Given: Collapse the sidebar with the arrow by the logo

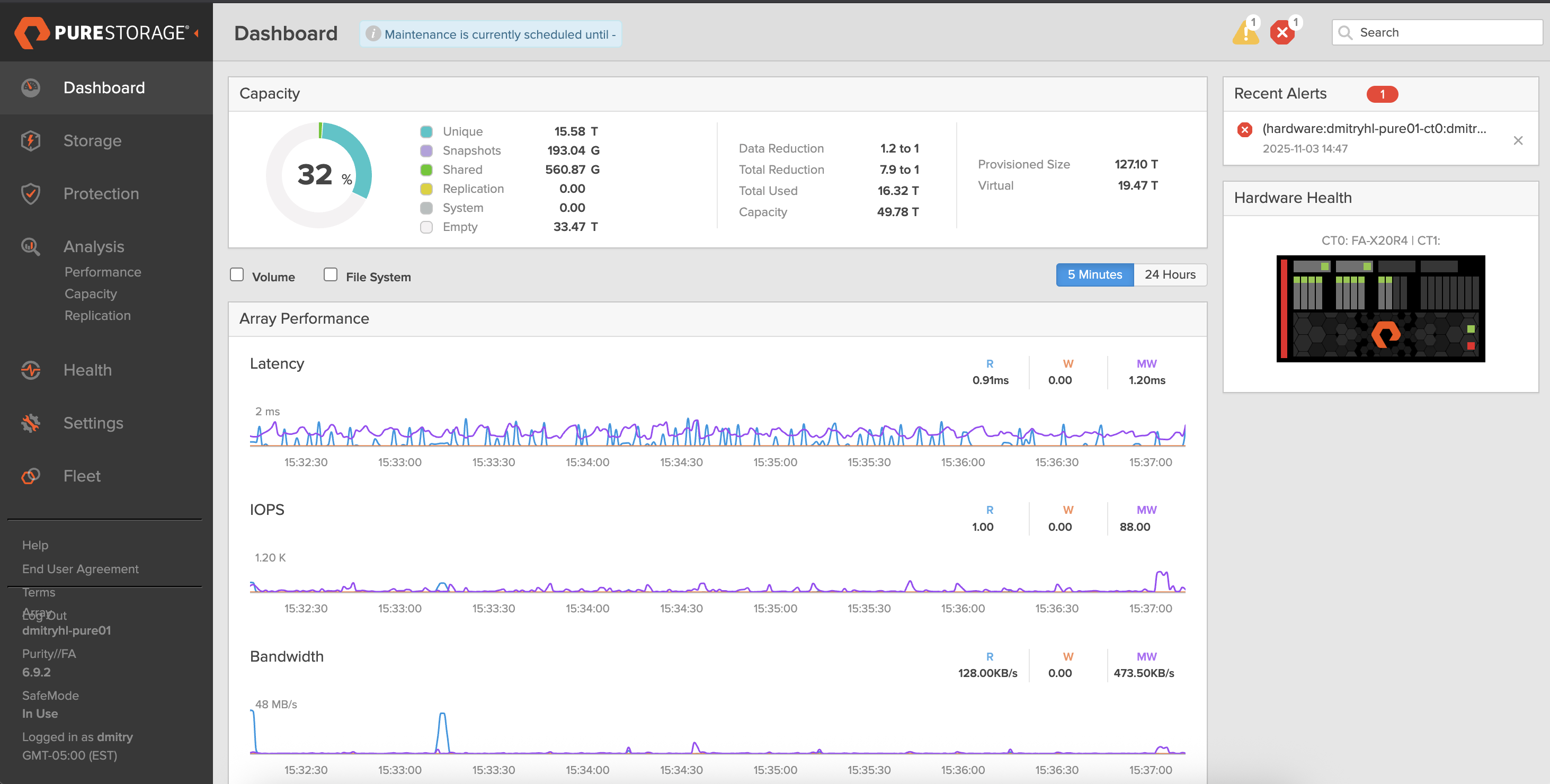Looking at the screenshot, I should click(x=197, y=33).
